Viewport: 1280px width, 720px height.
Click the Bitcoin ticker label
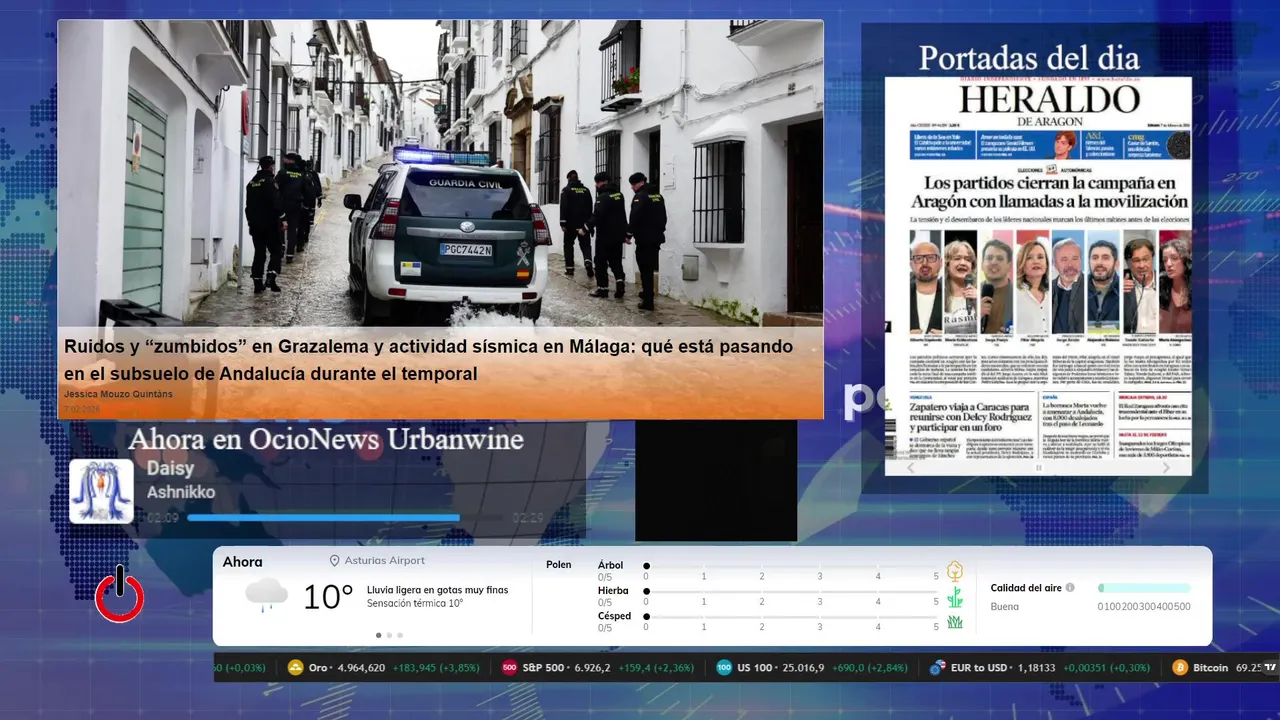[1210, 668]
